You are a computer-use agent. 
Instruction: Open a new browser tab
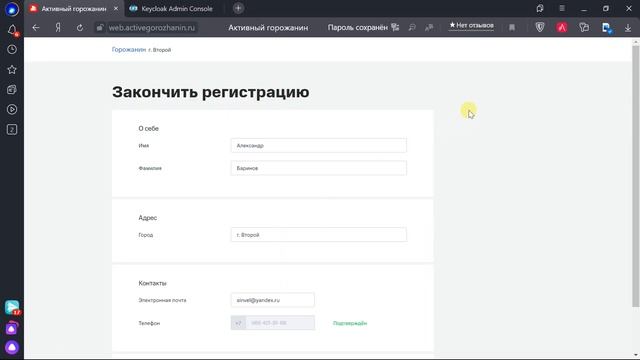click(x=238, y=8)
